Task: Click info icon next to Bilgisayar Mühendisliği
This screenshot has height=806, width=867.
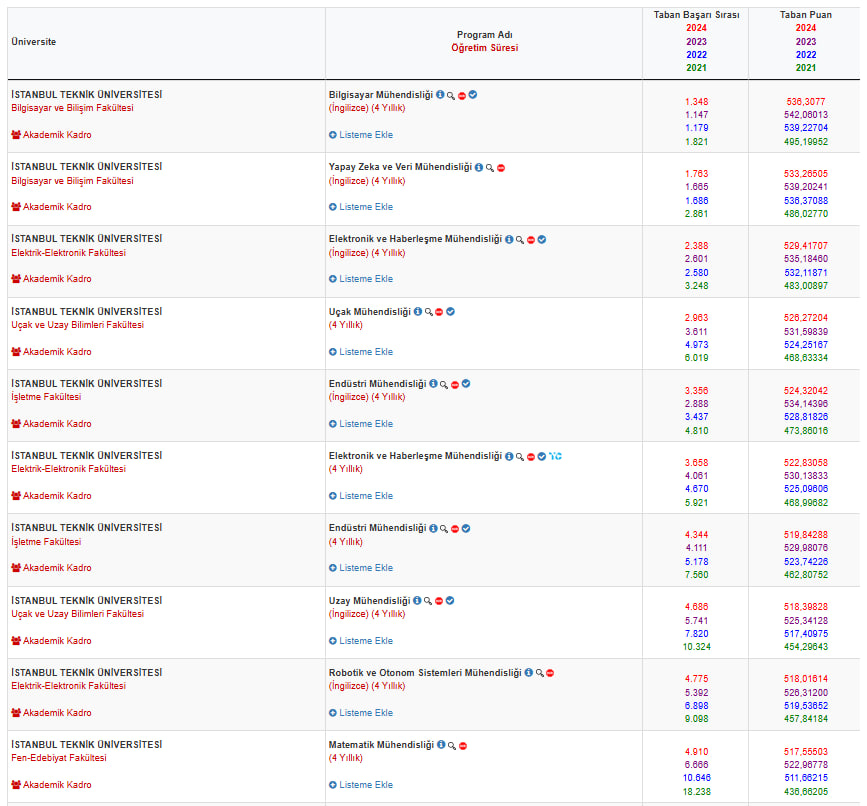Action: point(440,95)
